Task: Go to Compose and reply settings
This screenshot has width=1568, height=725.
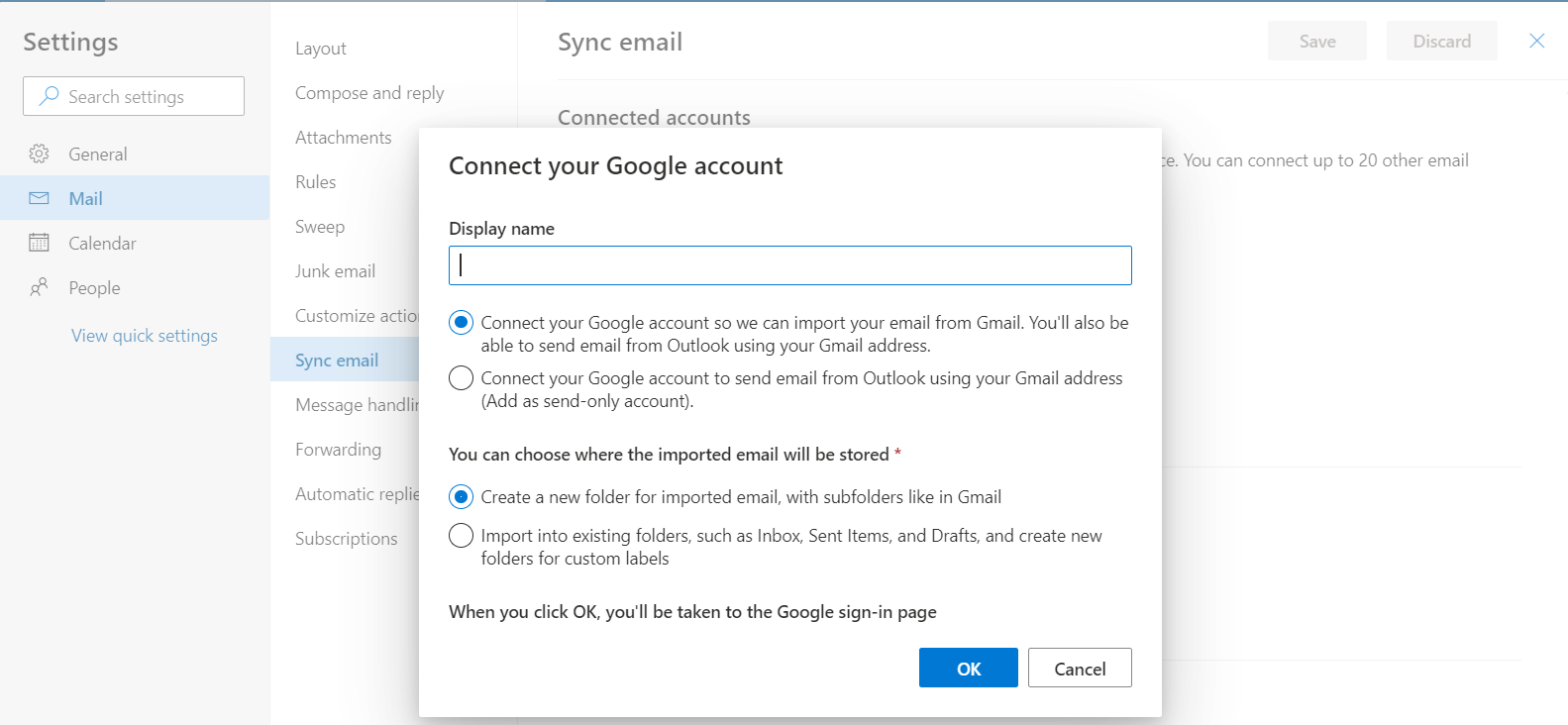Action: 369,93
